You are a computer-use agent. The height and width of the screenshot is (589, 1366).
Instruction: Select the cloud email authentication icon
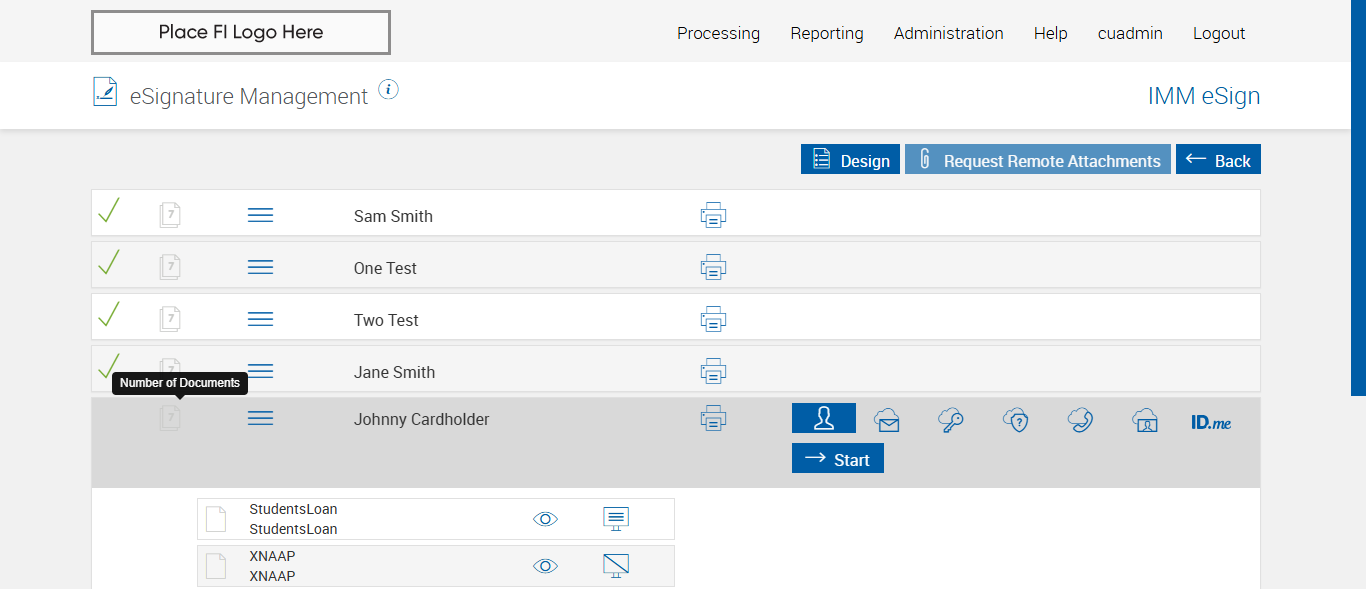tap(887, 420)
